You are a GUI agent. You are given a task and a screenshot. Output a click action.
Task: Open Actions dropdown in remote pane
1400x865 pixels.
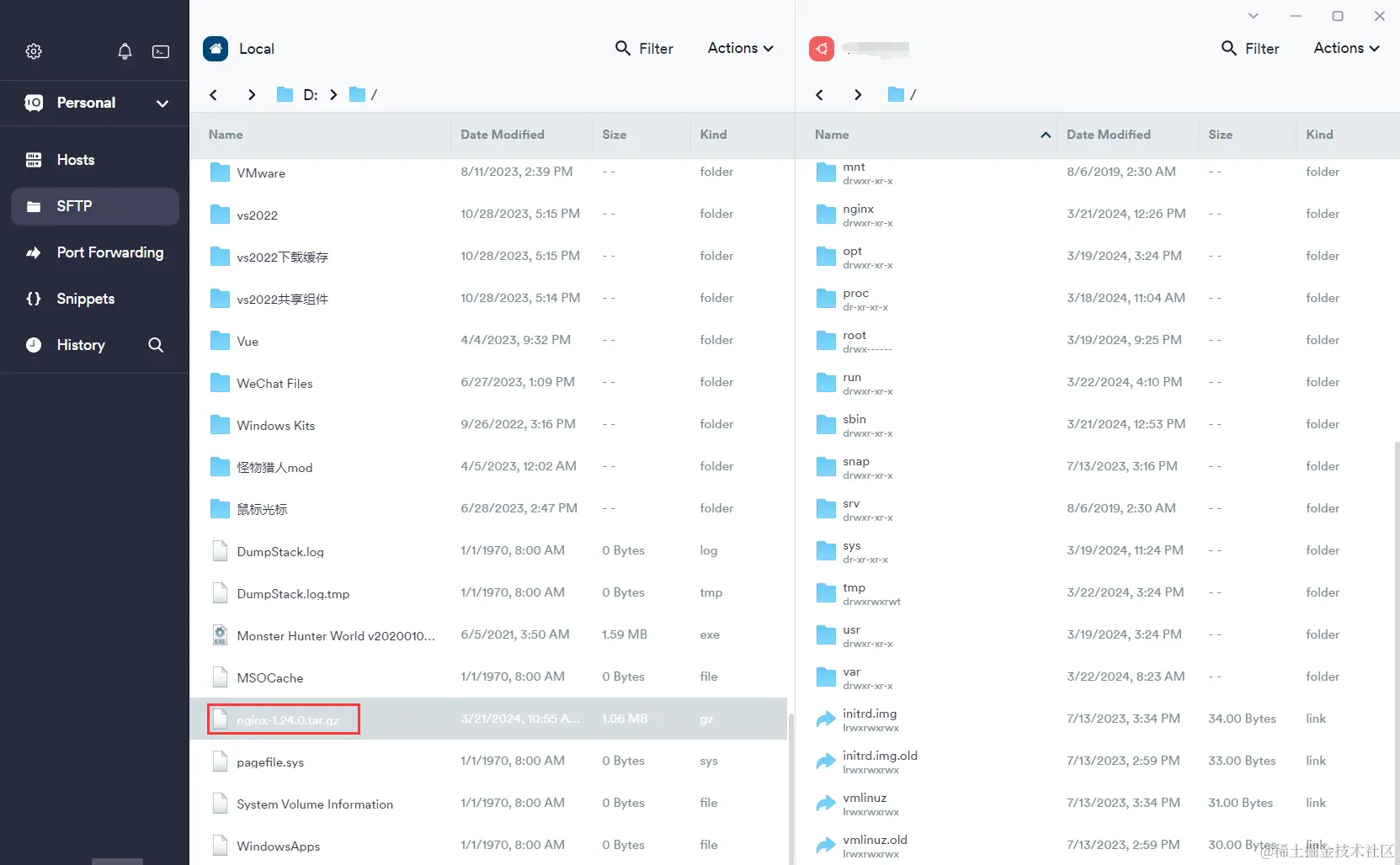[x=1346, y=48]
